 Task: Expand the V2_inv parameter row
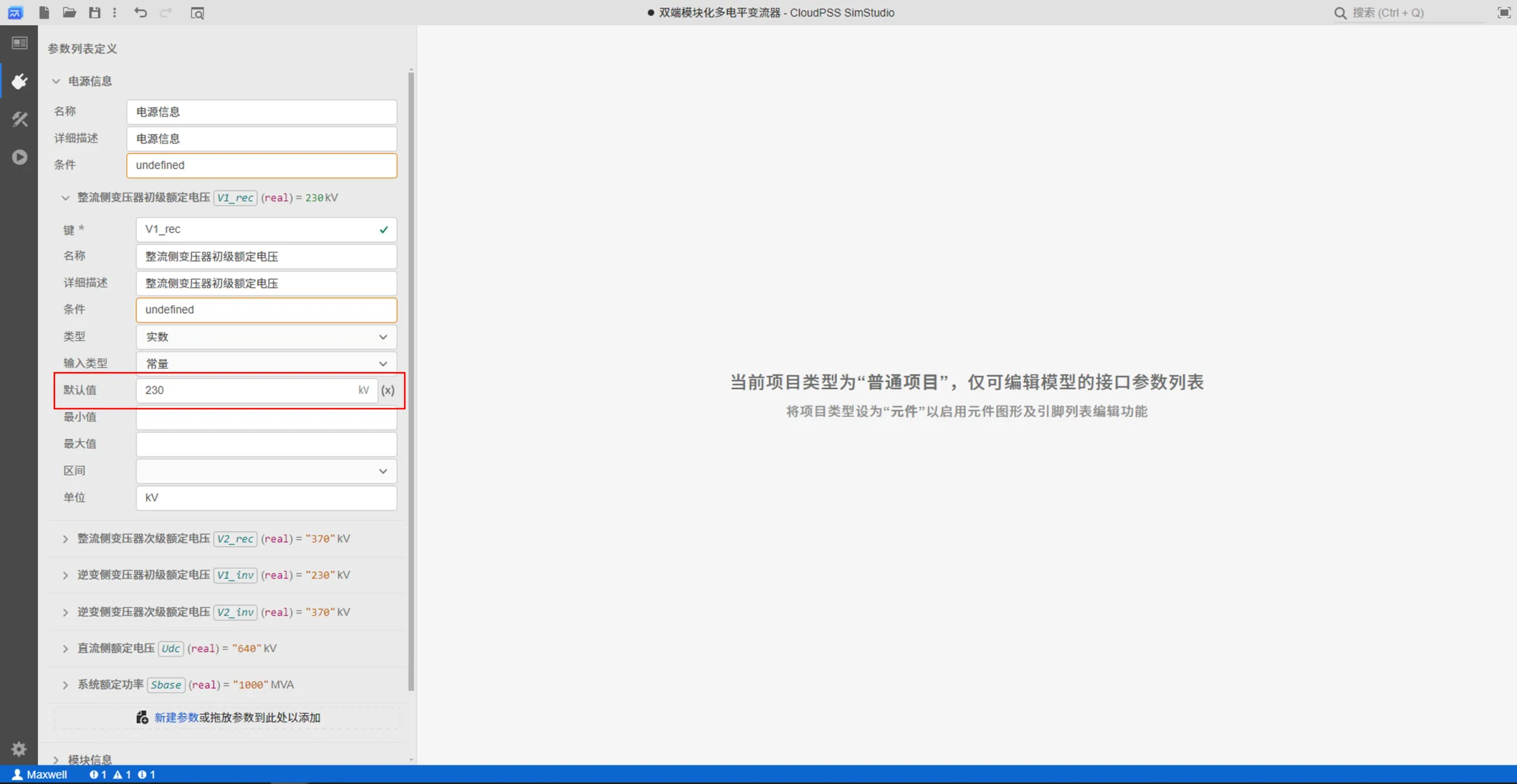click(65, 612)
